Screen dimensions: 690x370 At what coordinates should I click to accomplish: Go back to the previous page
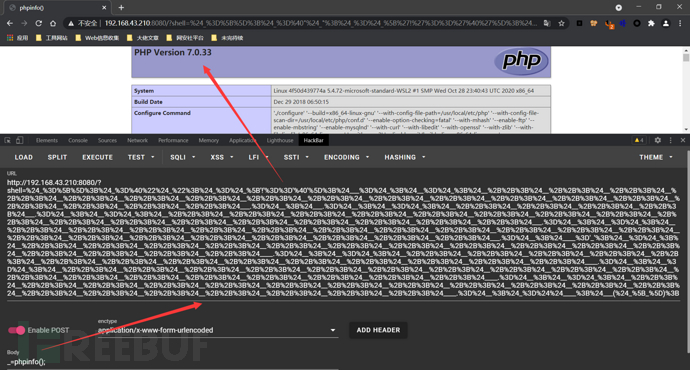10,23
